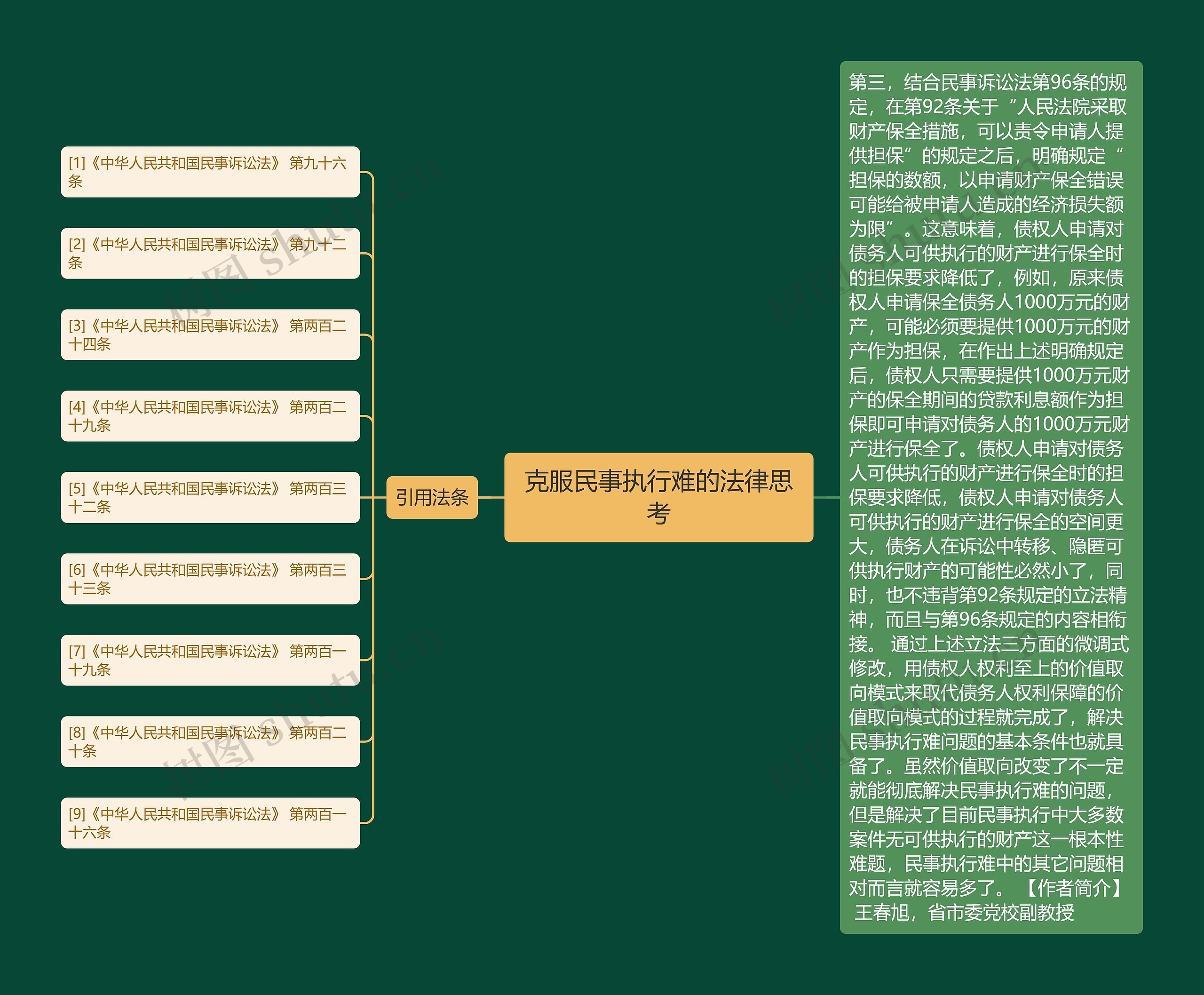Click connector line between 引用法条 and central node
The image size is (1204, 995).
point(491,498)
